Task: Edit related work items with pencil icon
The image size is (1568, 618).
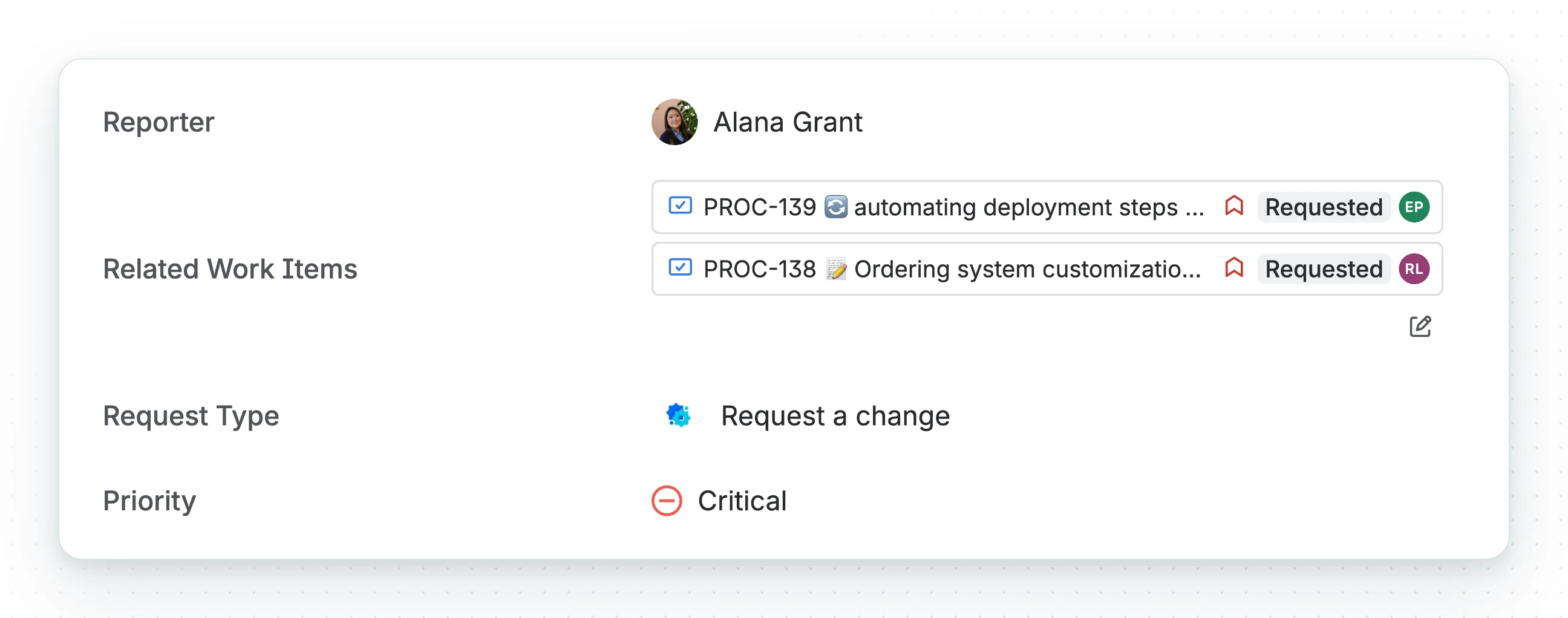Action: (1420, 327)
